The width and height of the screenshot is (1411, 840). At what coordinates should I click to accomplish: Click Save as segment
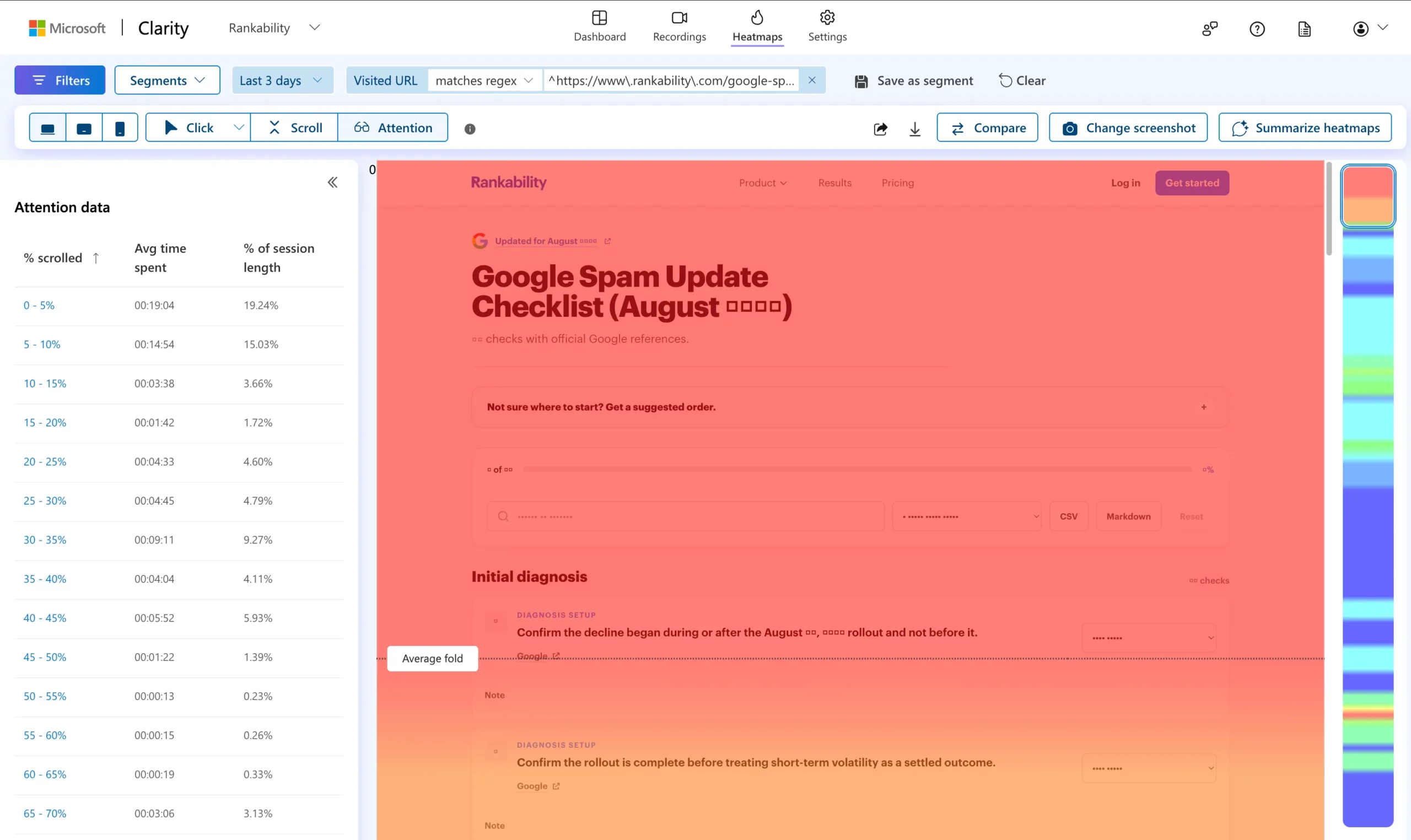[913, 80]
